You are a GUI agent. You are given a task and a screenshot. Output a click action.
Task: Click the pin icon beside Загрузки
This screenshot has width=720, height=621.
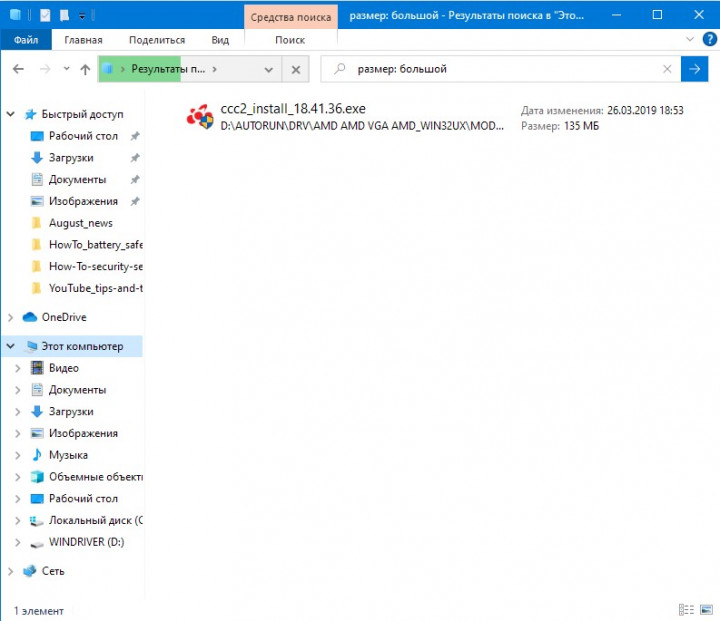point(135,158)
